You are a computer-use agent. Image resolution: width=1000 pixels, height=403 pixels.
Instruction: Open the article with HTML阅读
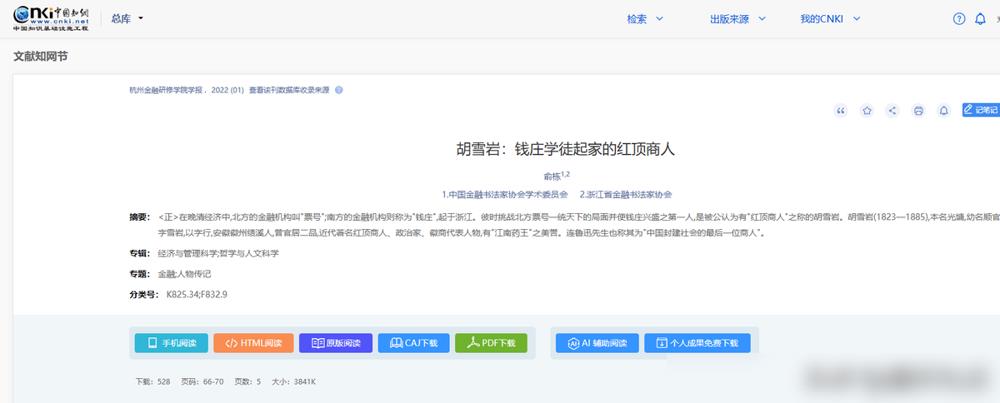(253, 343)
